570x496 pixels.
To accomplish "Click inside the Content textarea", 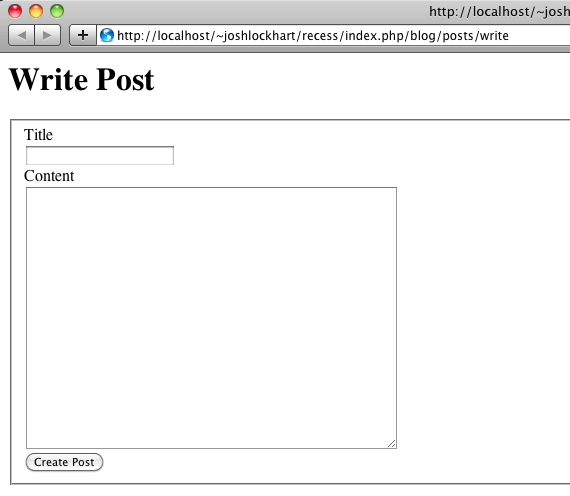I will point(211,318).
